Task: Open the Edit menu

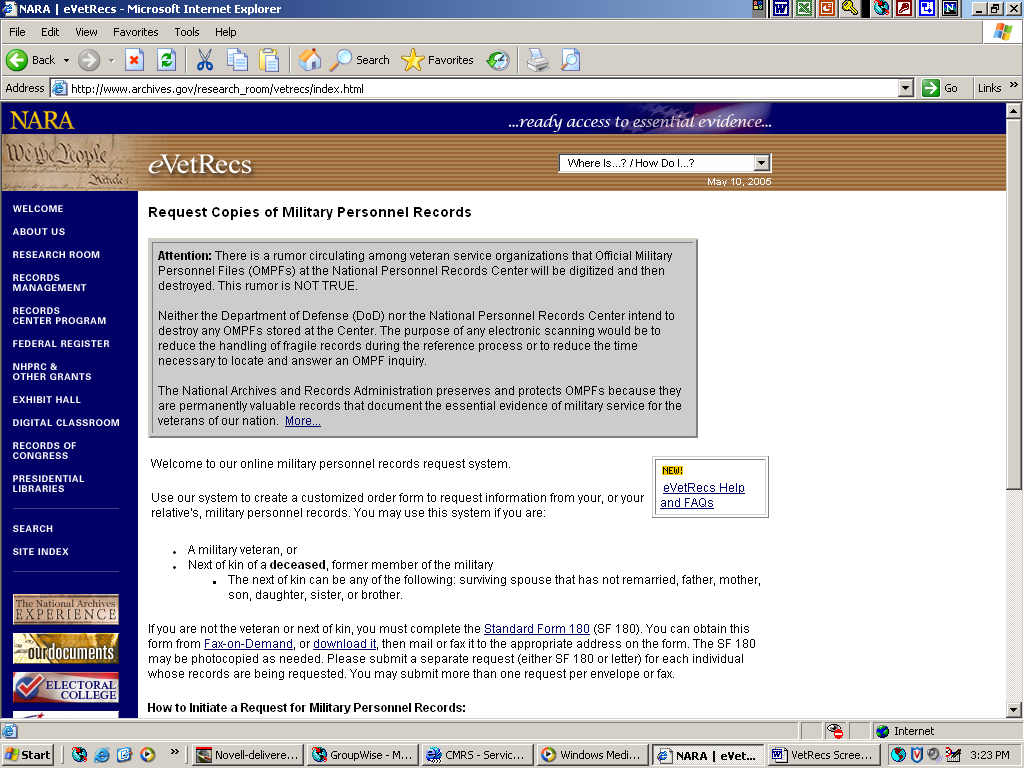Action: point(50,32)
